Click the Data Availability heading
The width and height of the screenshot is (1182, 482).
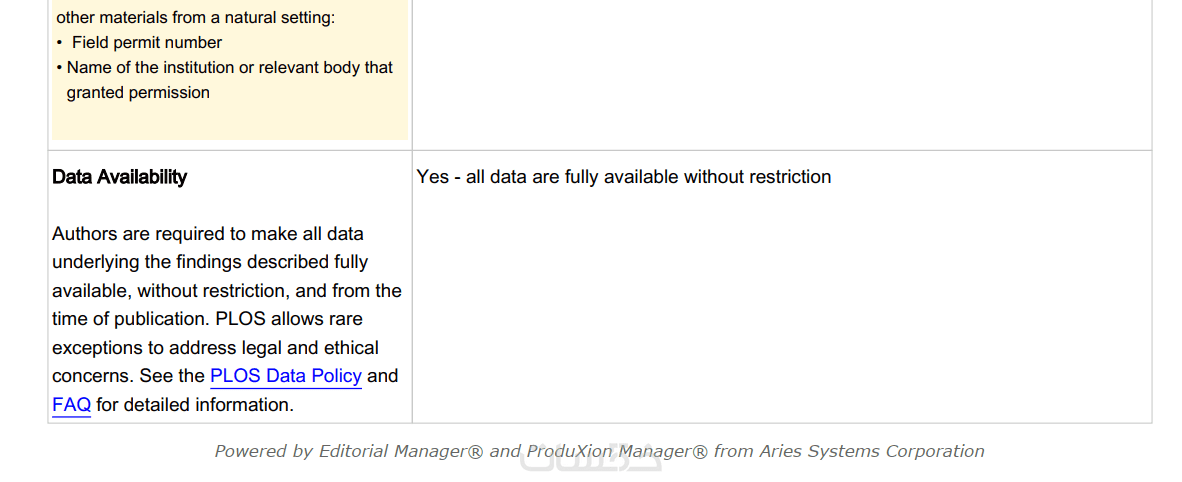pyautogui.click(x=119, y=177)
